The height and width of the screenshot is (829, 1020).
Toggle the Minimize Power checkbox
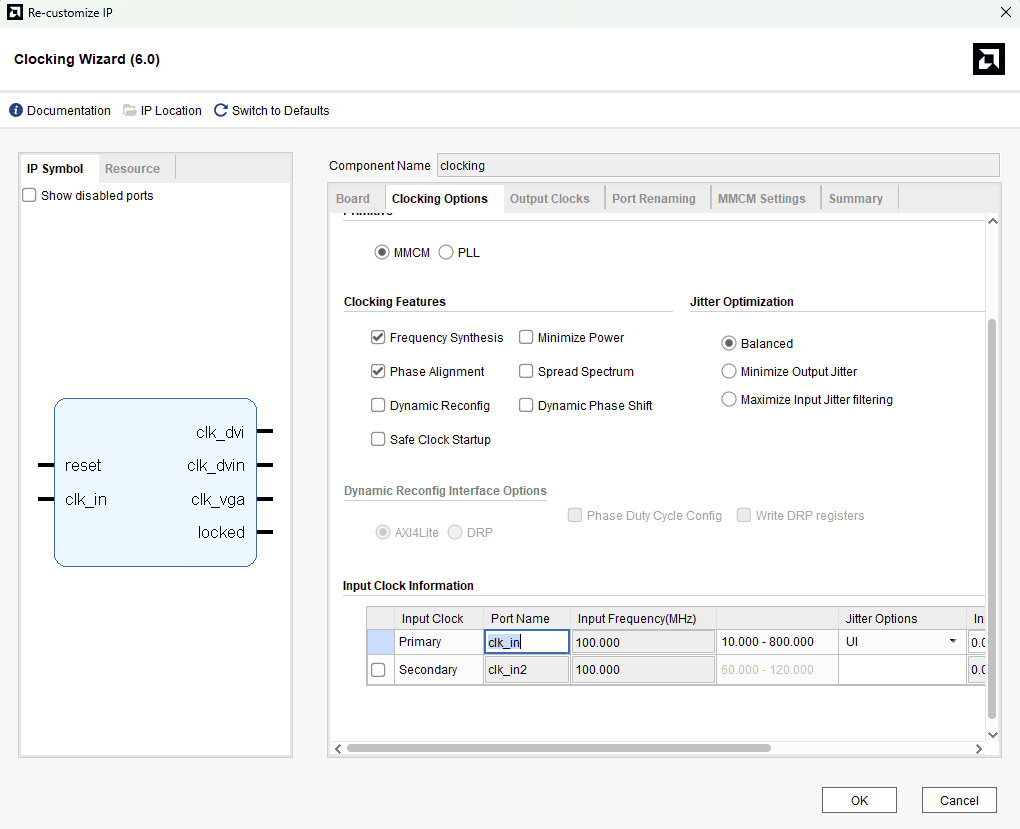coord(526,338)
